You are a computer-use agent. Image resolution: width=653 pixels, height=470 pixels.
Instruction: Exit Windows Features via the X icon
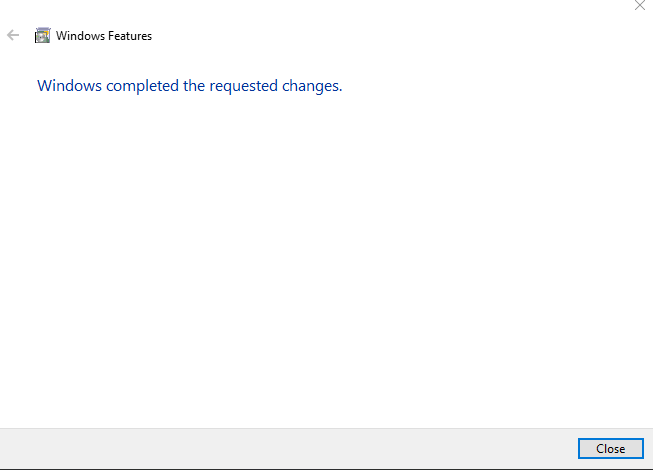(640, 6)
